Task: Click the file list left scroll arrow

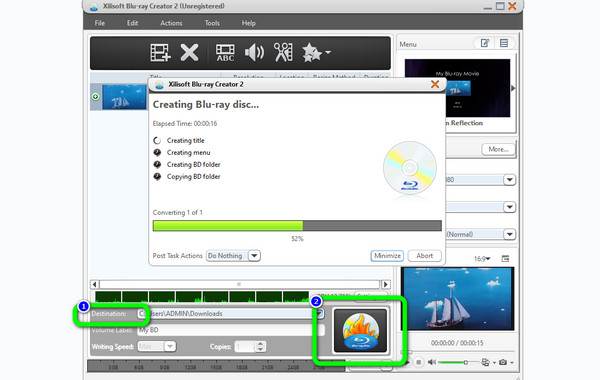Action: point(95,284)
